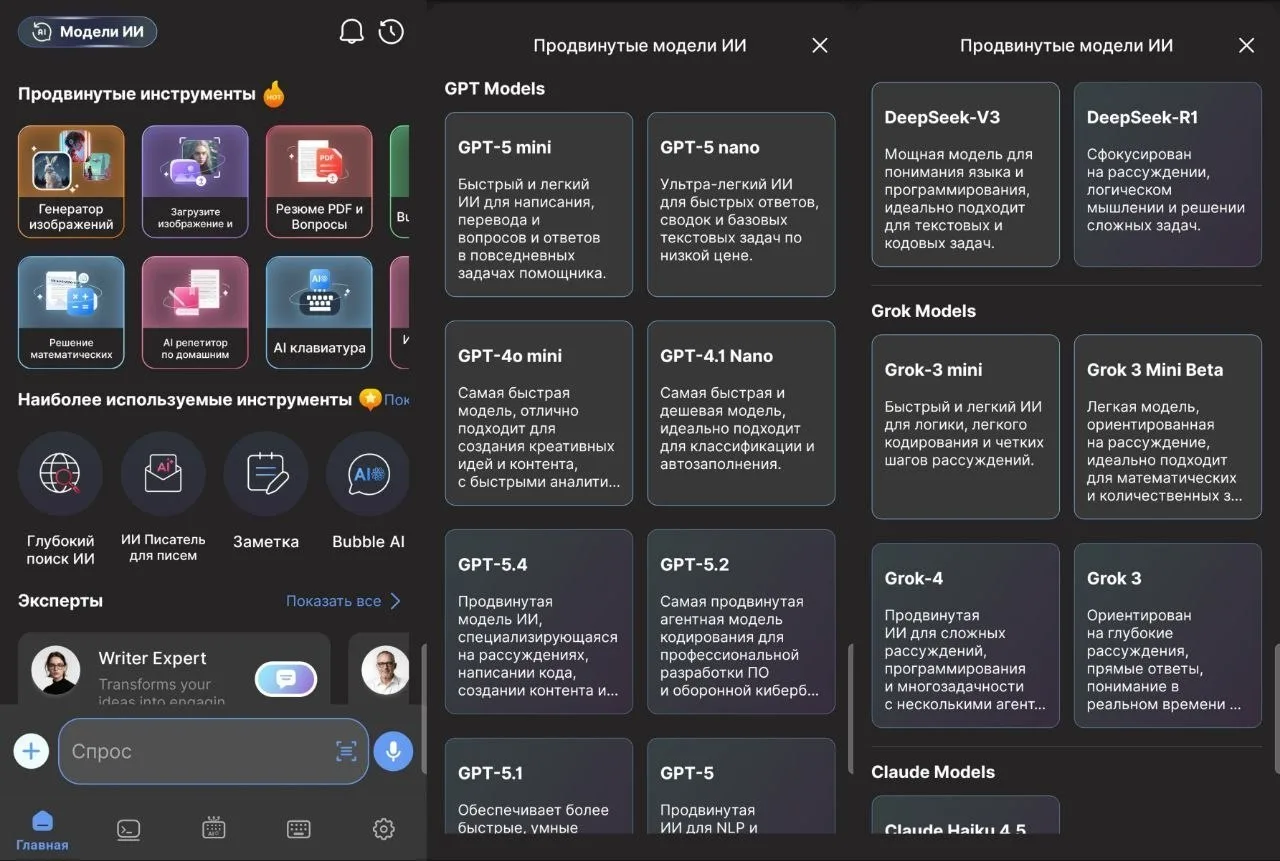Select the GPT-5.1 model card

pos(539,786)
